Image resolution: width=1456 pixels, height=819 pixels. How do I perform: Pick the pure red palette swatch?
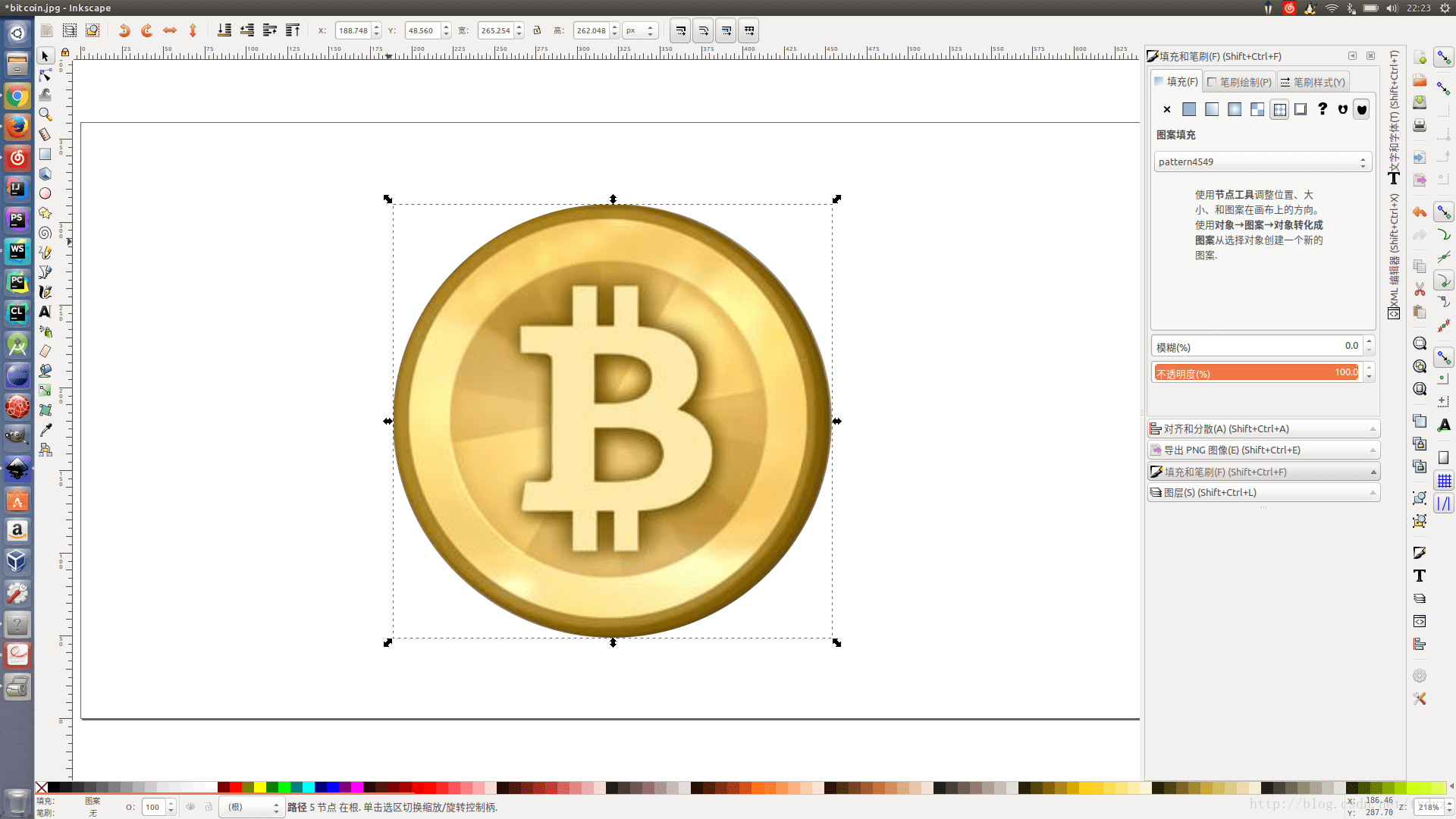(x=236, y=787)
